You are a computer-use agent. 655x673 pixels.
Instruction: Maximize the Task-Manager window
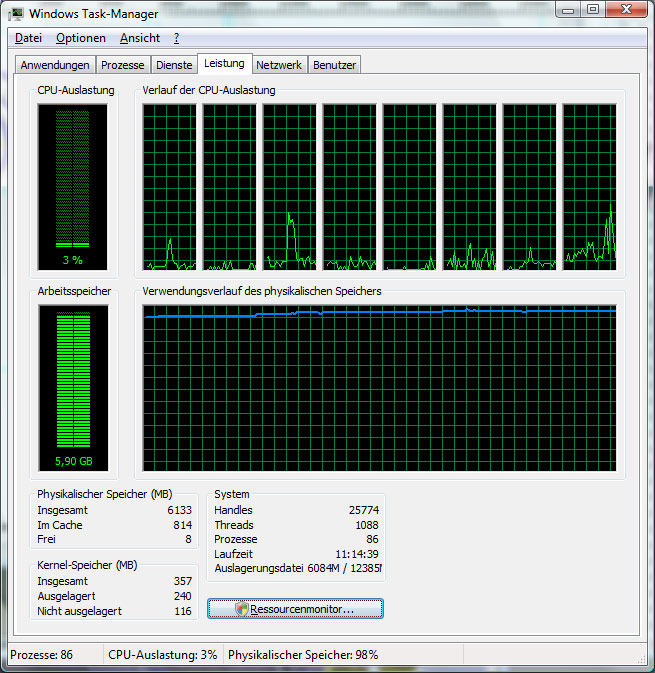(x=593, y=10)
